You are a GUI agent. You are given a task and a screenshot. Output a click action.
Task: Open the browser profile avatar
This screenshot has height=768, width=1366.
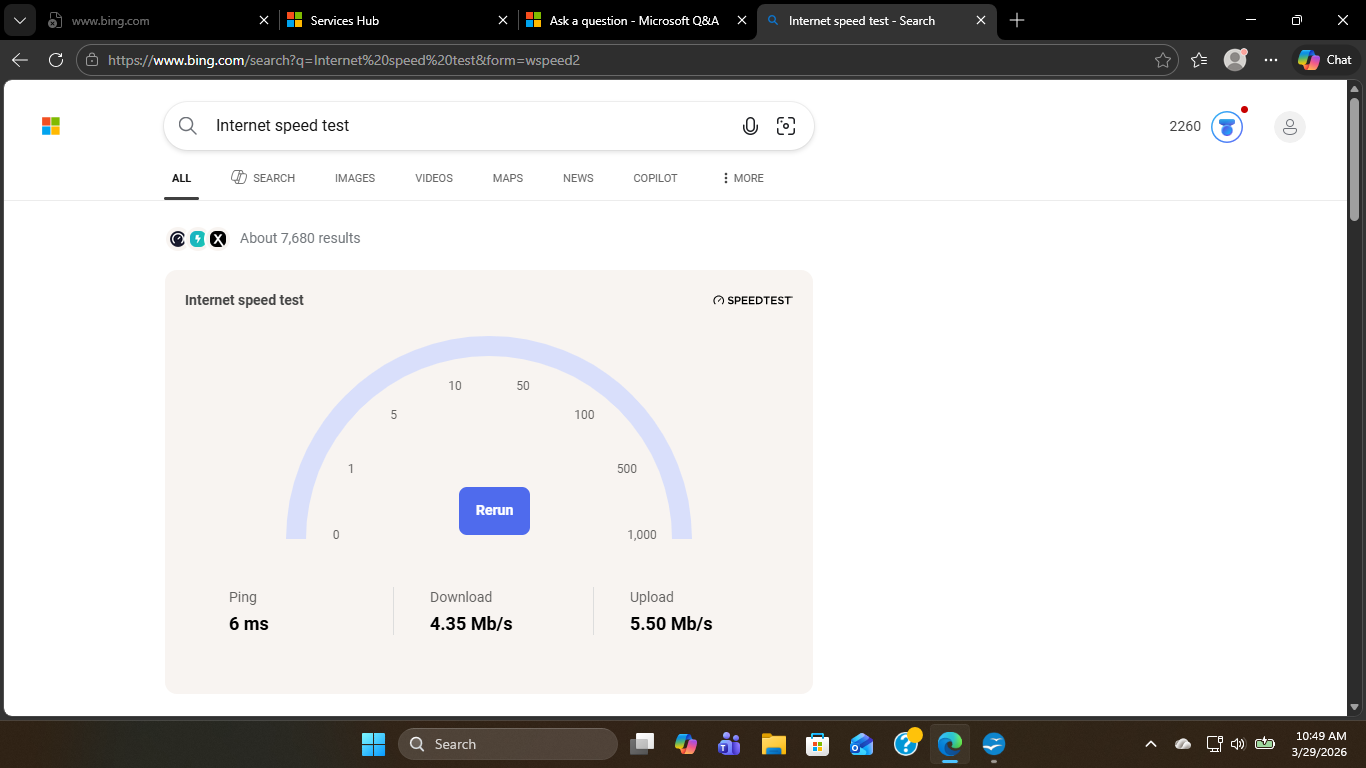point(1236,60)
